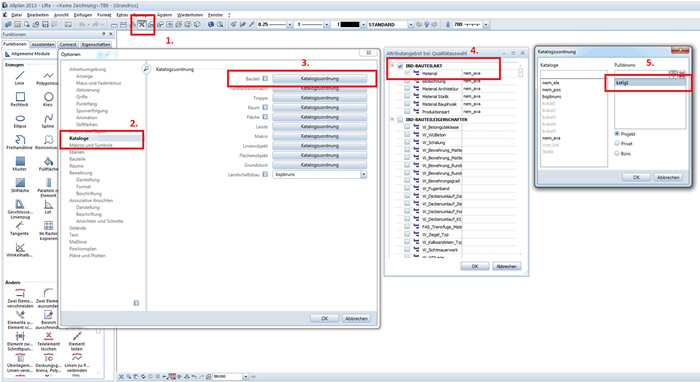Click the save diskette toolbar icon

pos(45,25)
